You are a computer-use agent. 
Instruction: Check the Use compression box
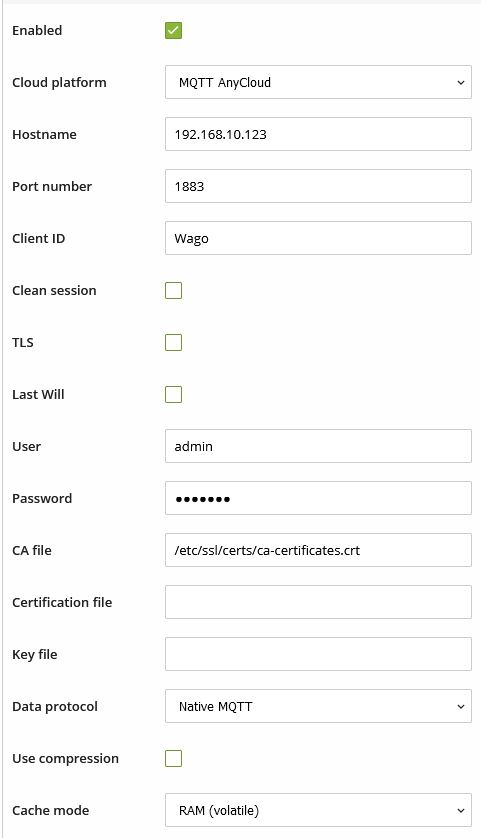173,758
